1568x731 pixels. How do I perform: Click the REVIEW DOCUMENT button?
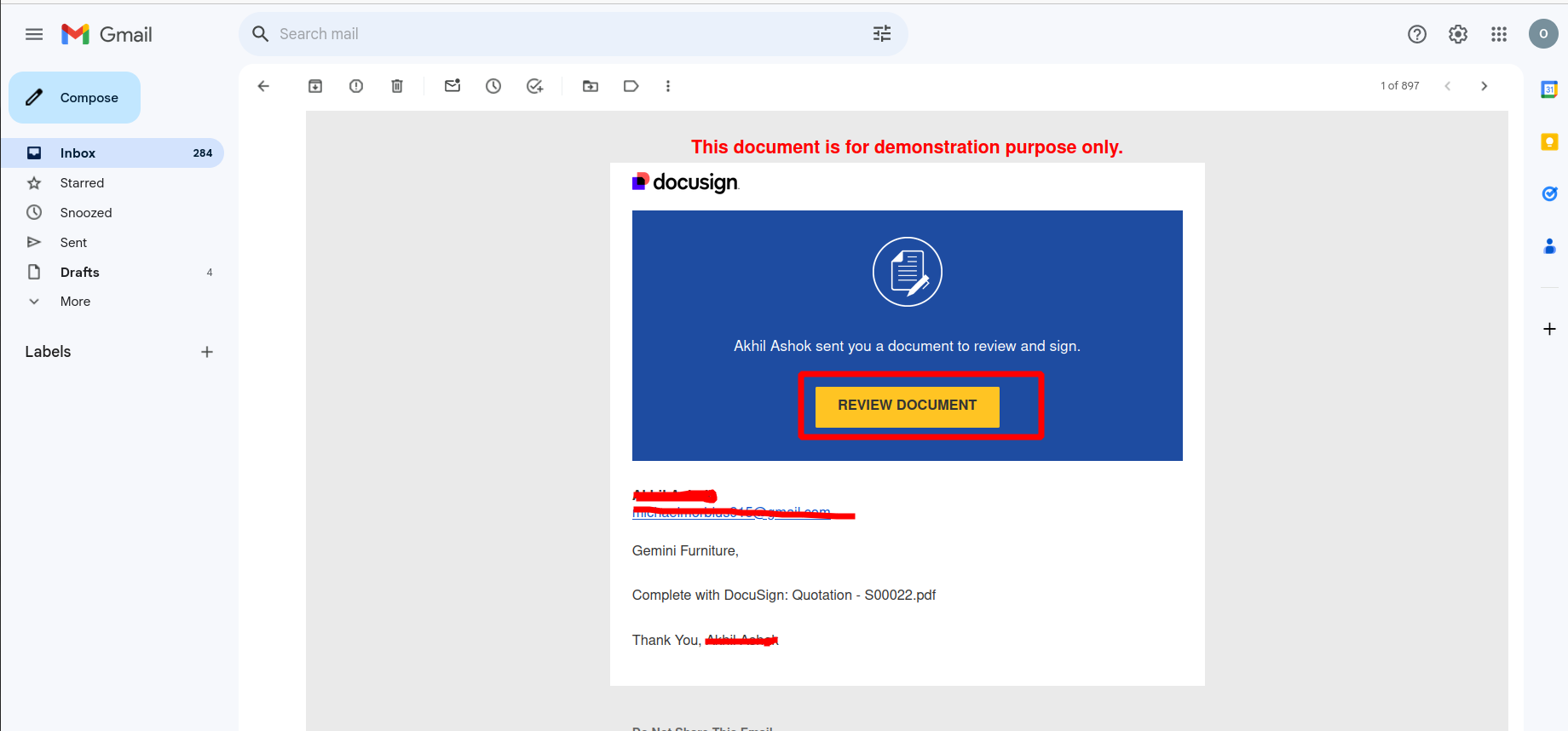pos(907,406)
